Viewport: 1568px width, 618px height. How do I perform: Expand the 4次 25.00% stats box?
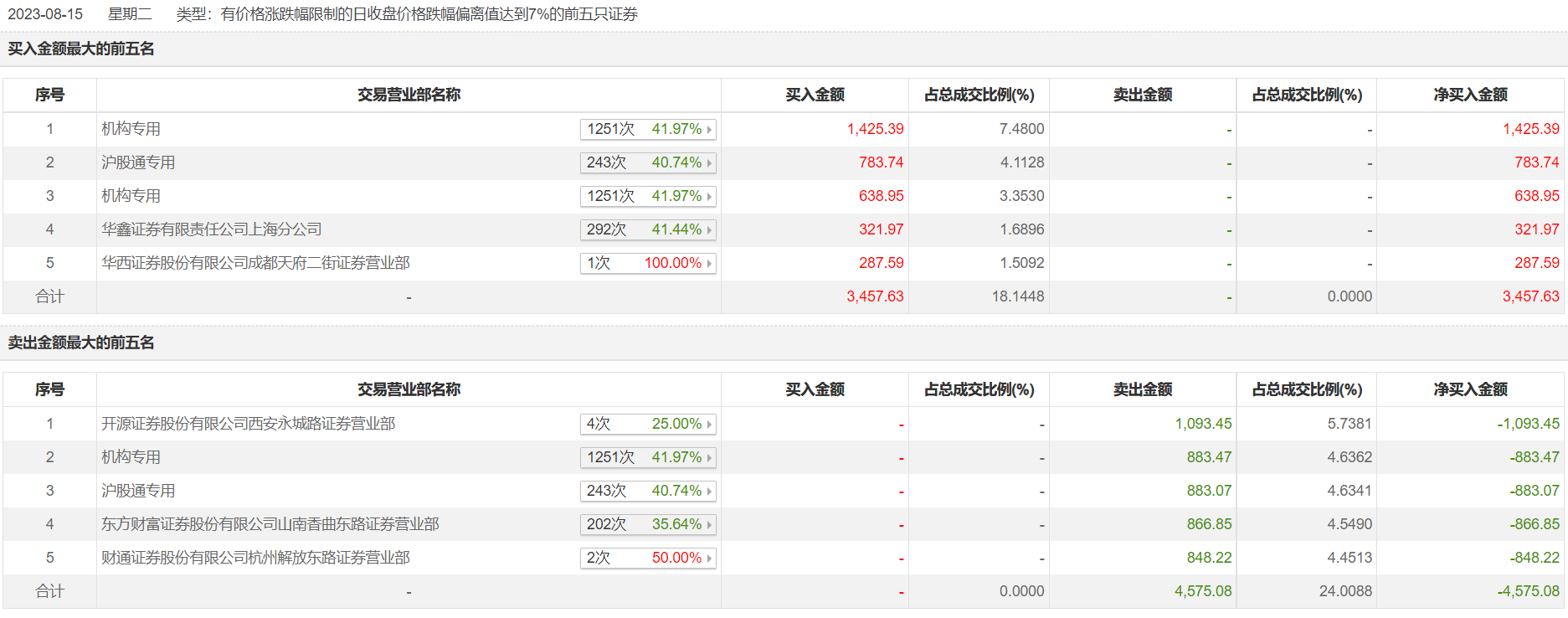[648, 424]
